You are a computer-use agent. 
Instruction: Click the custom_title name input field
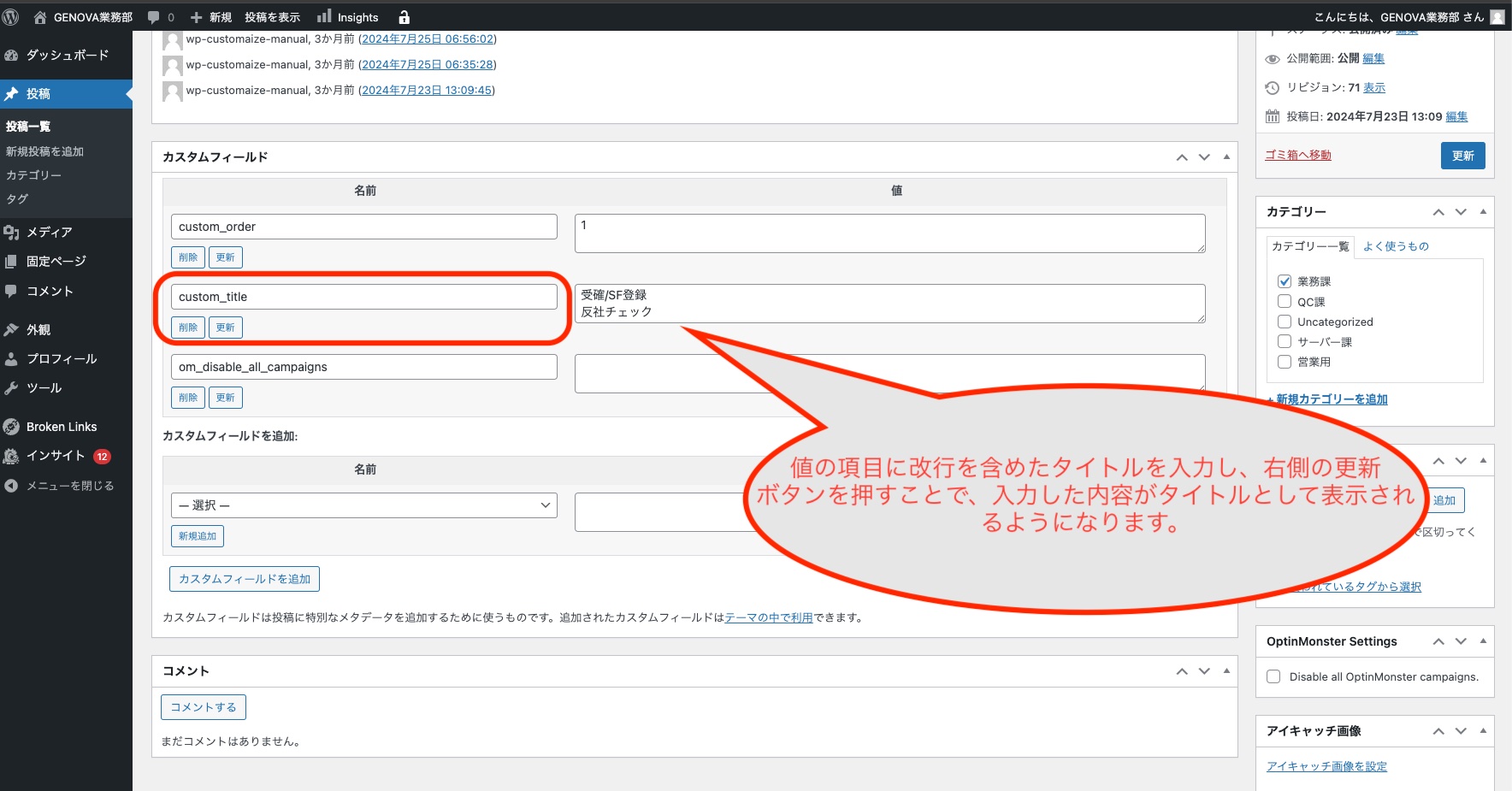363,297
